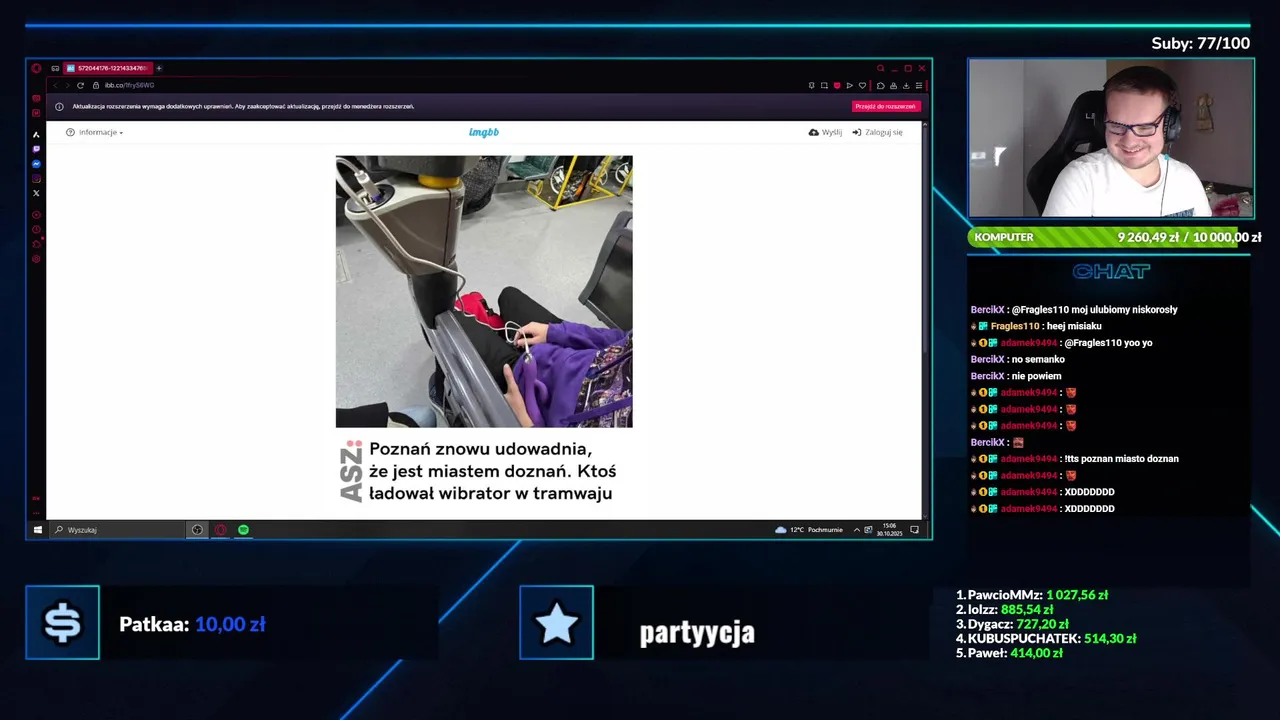Viewport: 1280px width, 720px height.
Task: Click the taskbar clock showing 15:06
Action: [891, 530]
